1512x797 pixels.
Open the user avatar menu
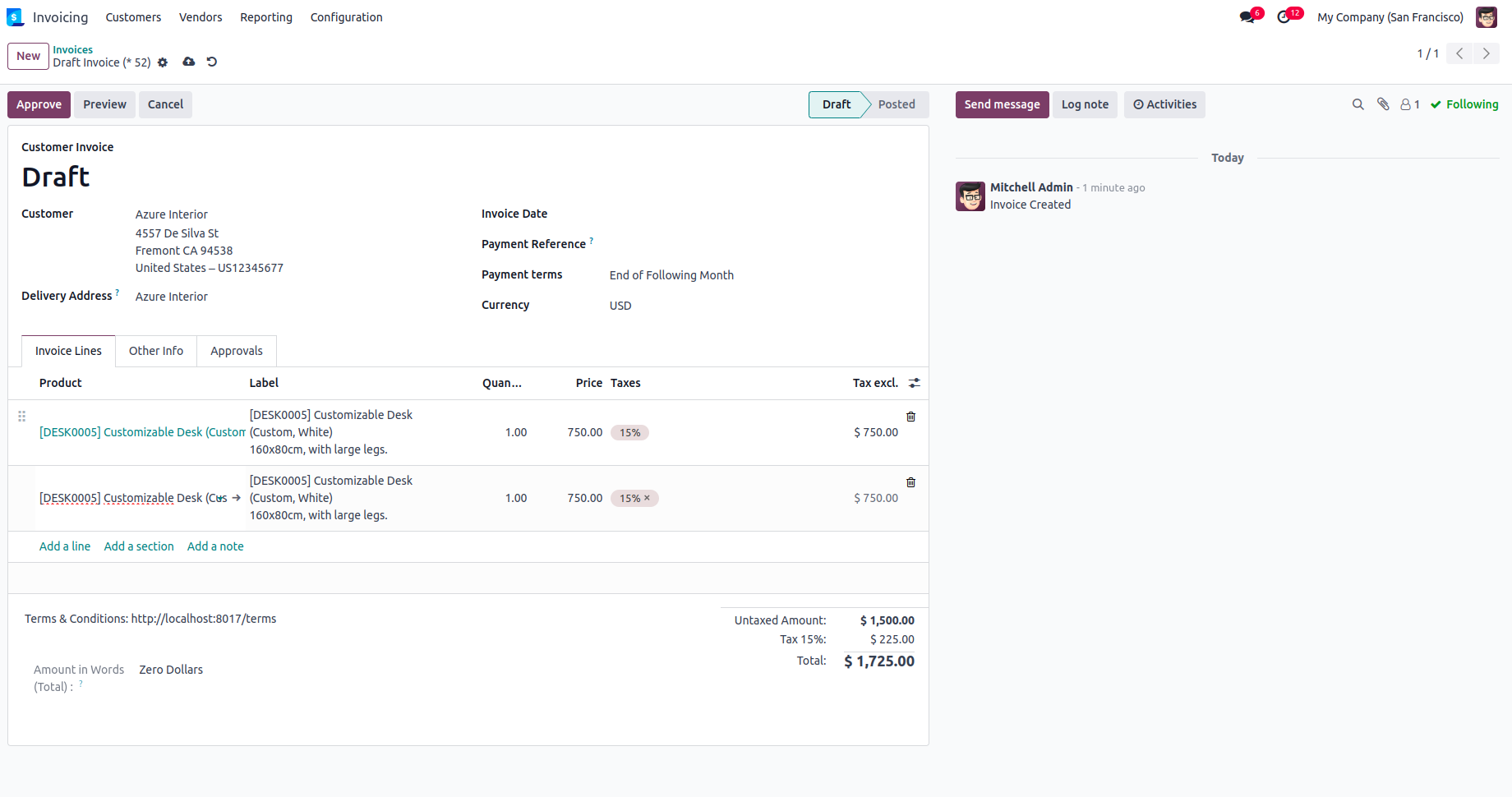point(1487,17)
